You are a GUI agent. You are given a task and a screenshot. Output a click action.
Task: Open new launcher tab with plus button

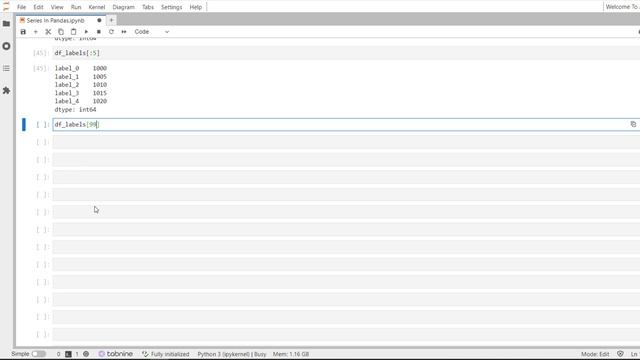pos(111,20)
